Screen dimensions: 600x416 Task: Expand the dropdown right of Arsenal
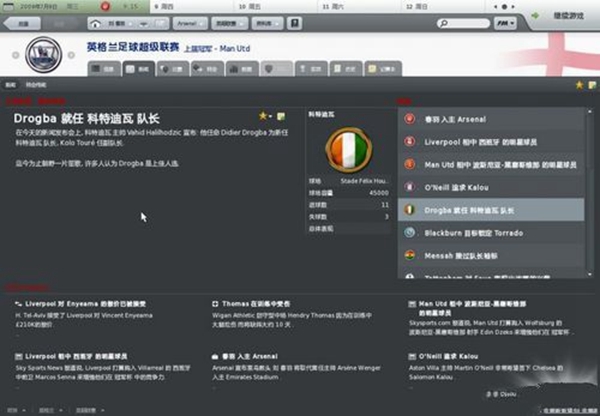(x=229, y=23)
